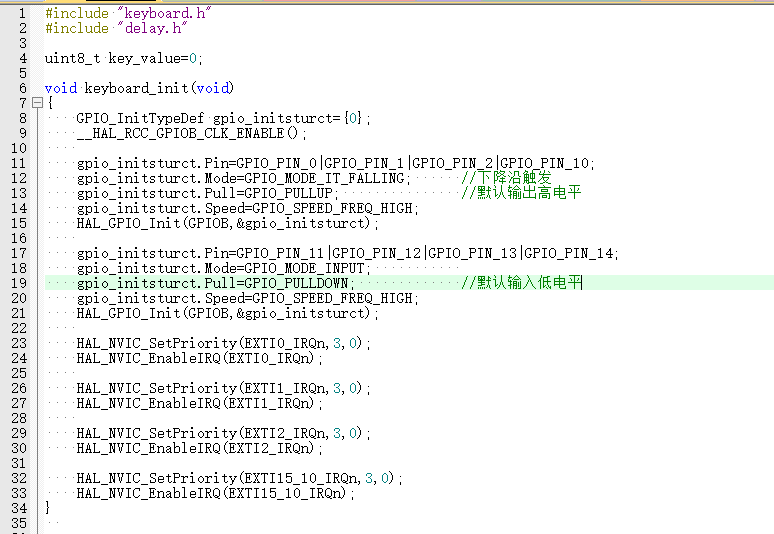The width and height of the screenshot is (774, 534).
Task: Click EXTI15_10_IRQn in SetPriority call
Action: 301,479
